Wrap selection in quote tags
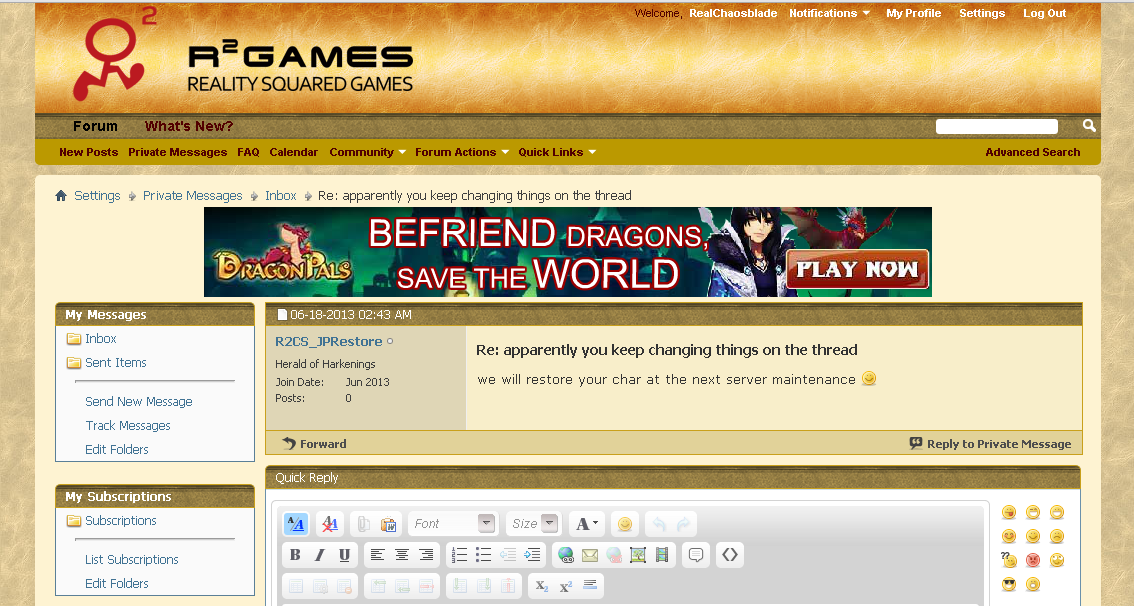Screen dimensions: 1134x606 point(696,555)
